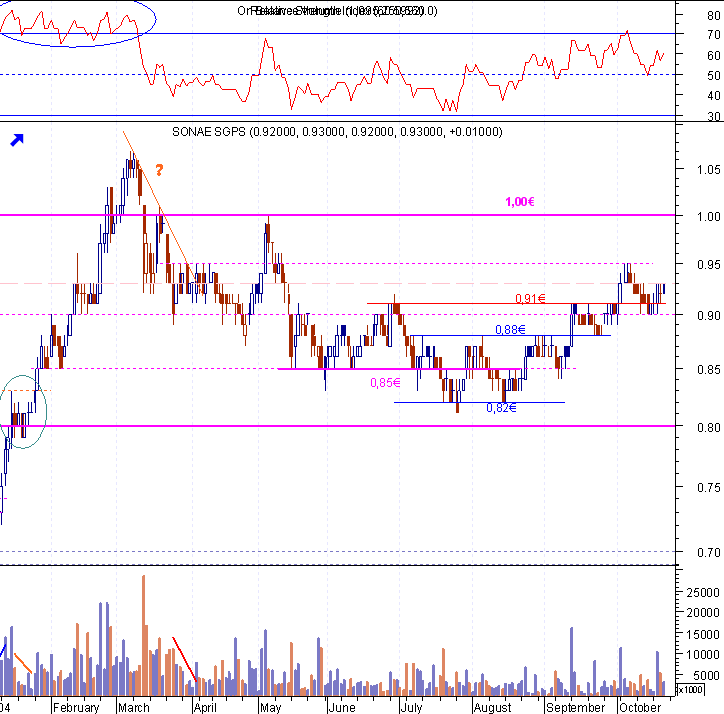Select the orange question mark annotation
The width and height of the screenshot is (724, 714).
pyautogui.click(x=159, y=170)
